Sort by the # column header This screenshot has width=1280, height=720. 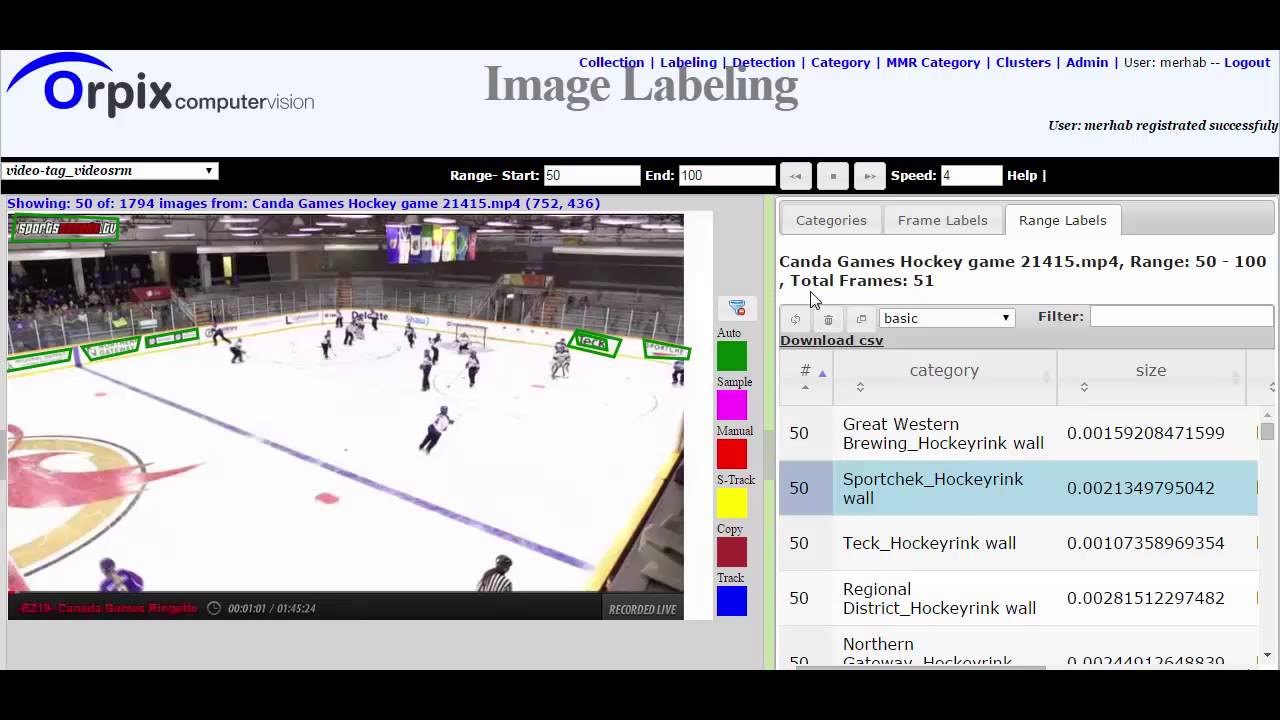tap(806, 376)
